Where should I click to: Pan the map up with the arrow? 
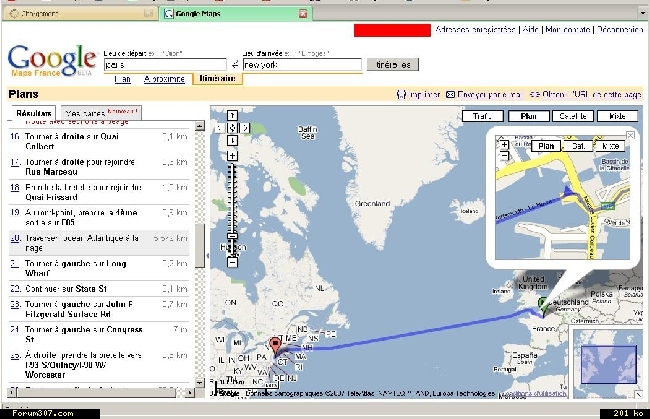coord(232,115)
